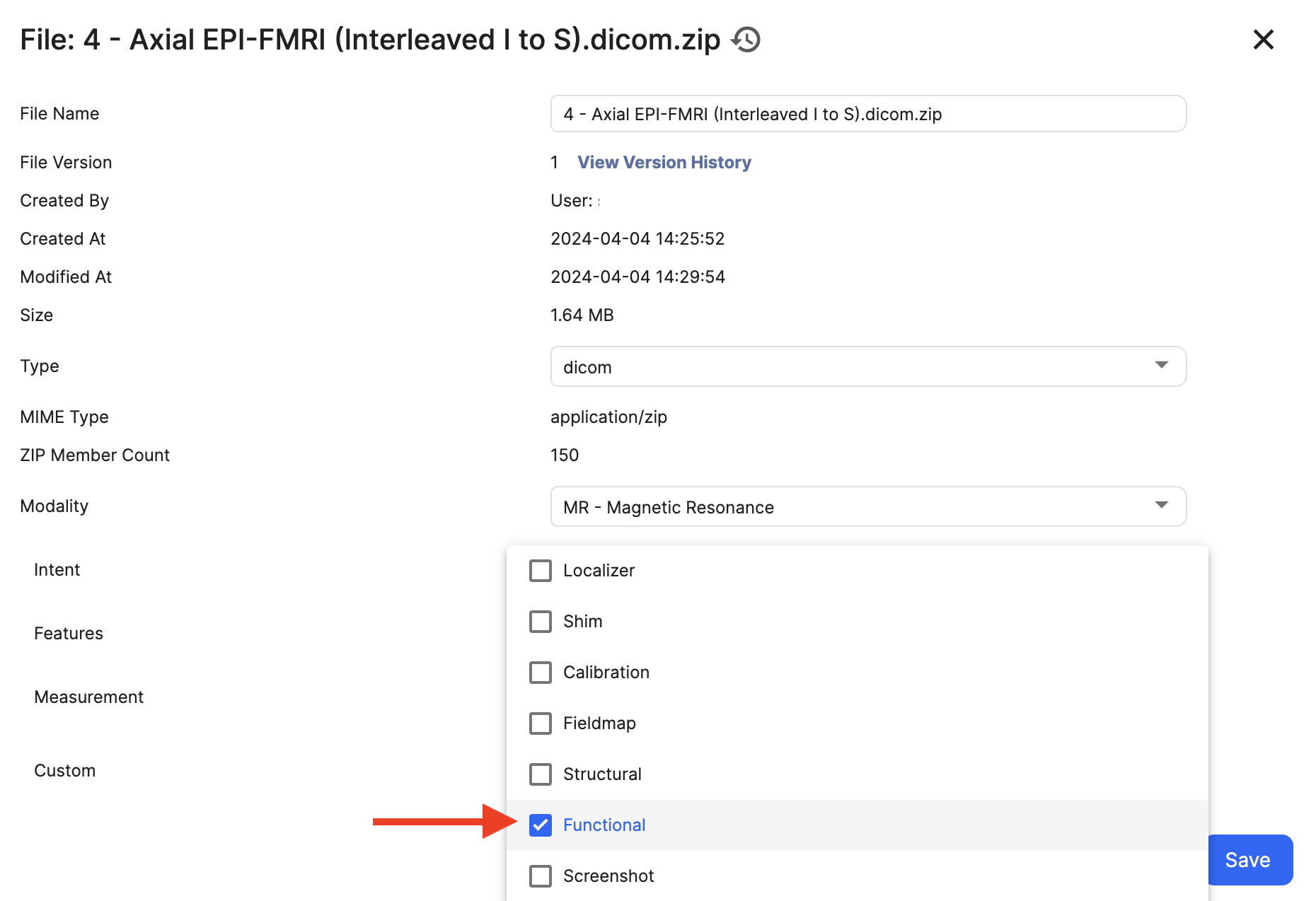
Task: Select the 'Created At' 2024-04-04 14:25:52 value
Action: coord(637,239)
